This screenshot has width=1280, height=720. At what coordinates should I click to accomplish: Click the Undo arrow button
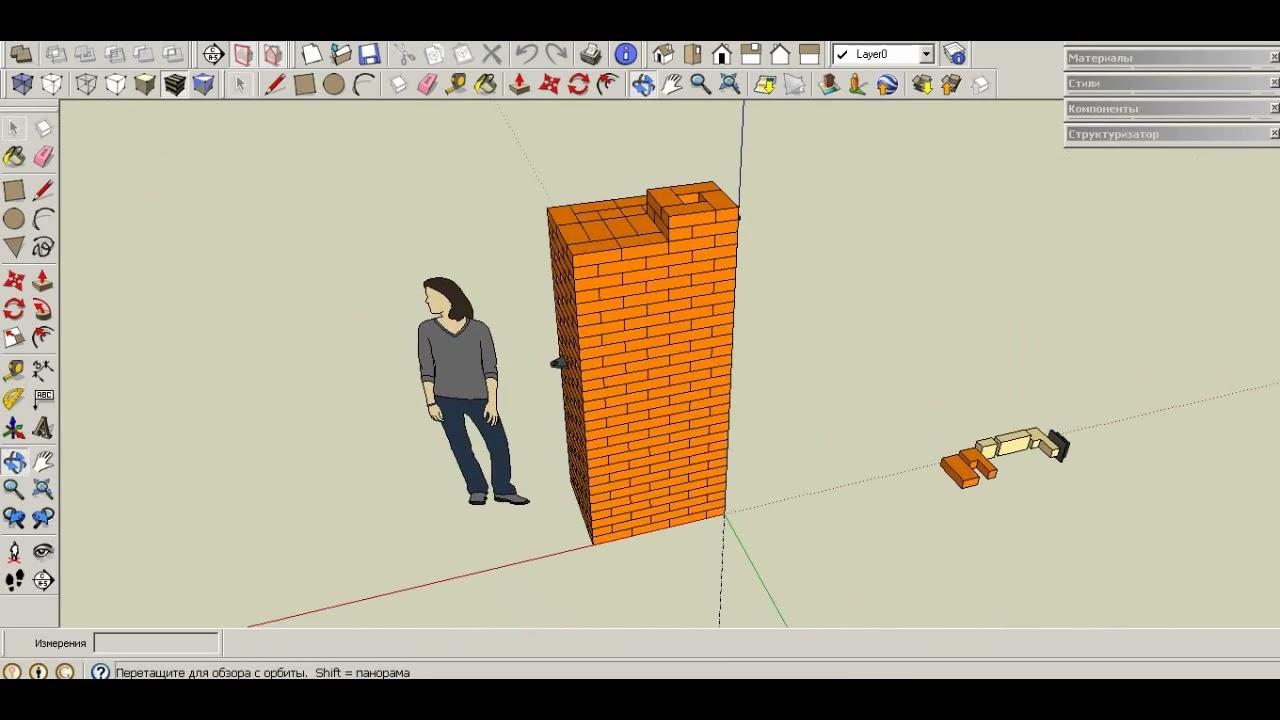tap(526, 55)
